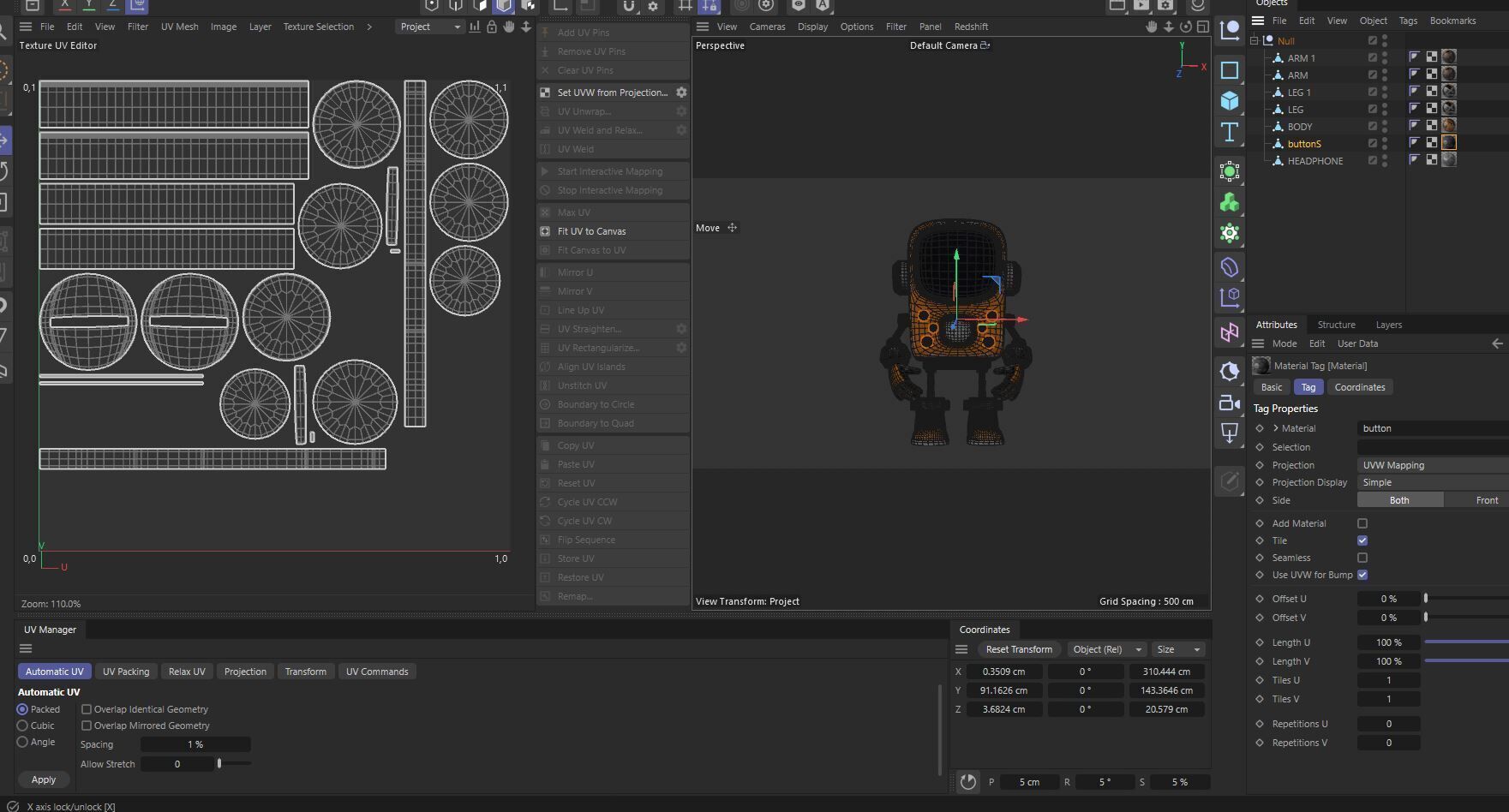Select the Bend deformer icon
The height and width of the screenshot is (812, 1509).
(1230, 267)
